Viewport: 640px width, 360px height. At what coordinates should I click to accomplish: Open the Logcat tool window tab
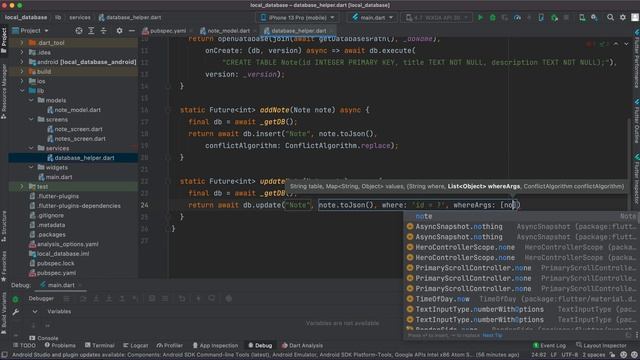pyautogui.click(x=135, y=345)
